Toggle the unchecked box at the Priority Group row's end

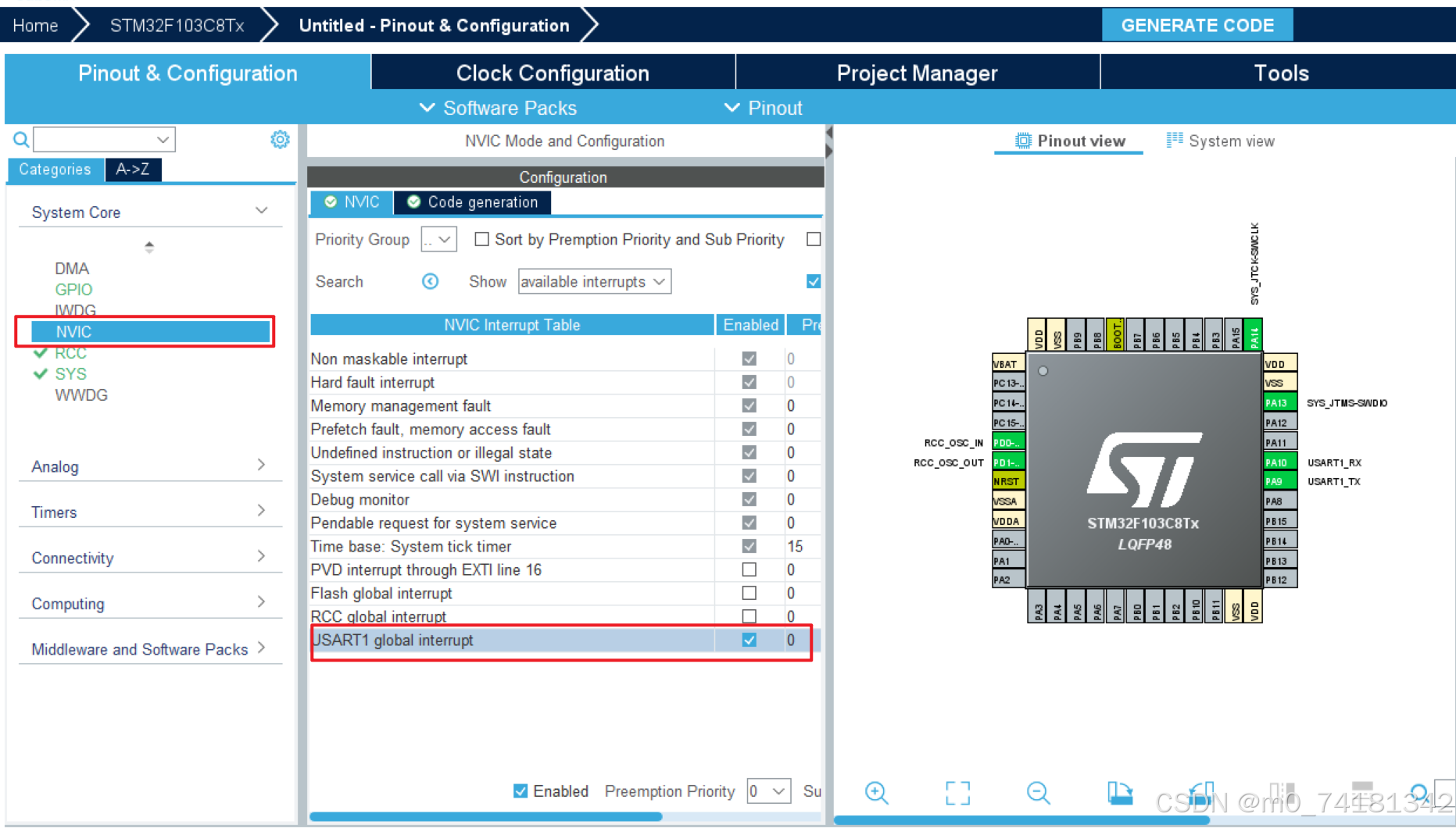[814, 239]
